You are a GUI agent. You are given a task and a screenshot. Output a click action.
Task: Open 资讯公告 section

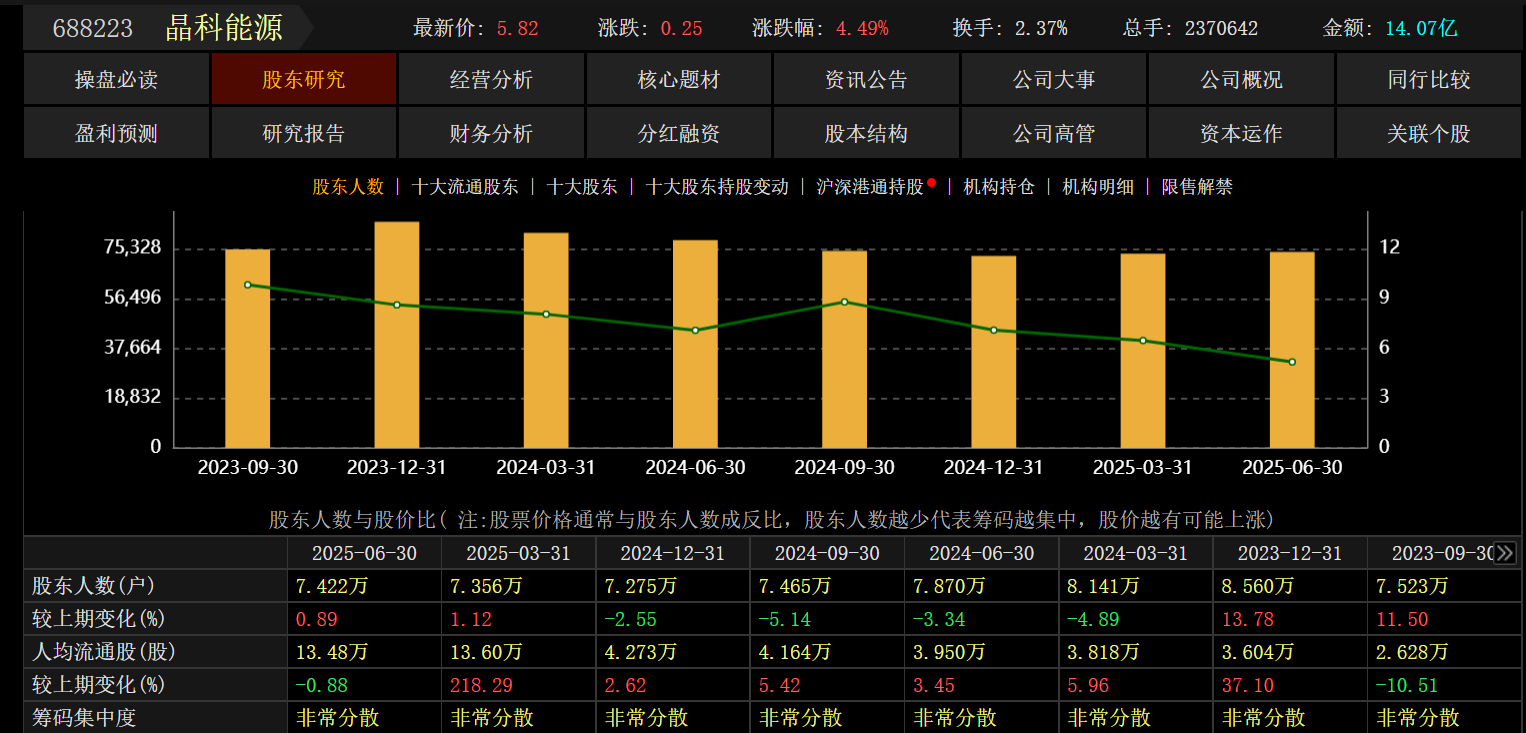click(x=866, y=80)
